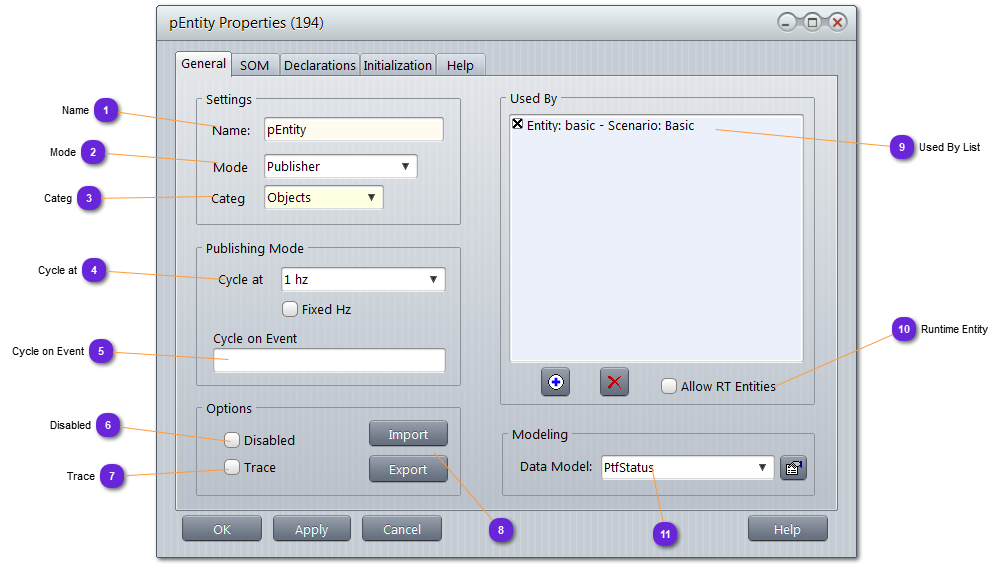
Task: Open the Declarations tab
Action: click(x=319, y=65)
